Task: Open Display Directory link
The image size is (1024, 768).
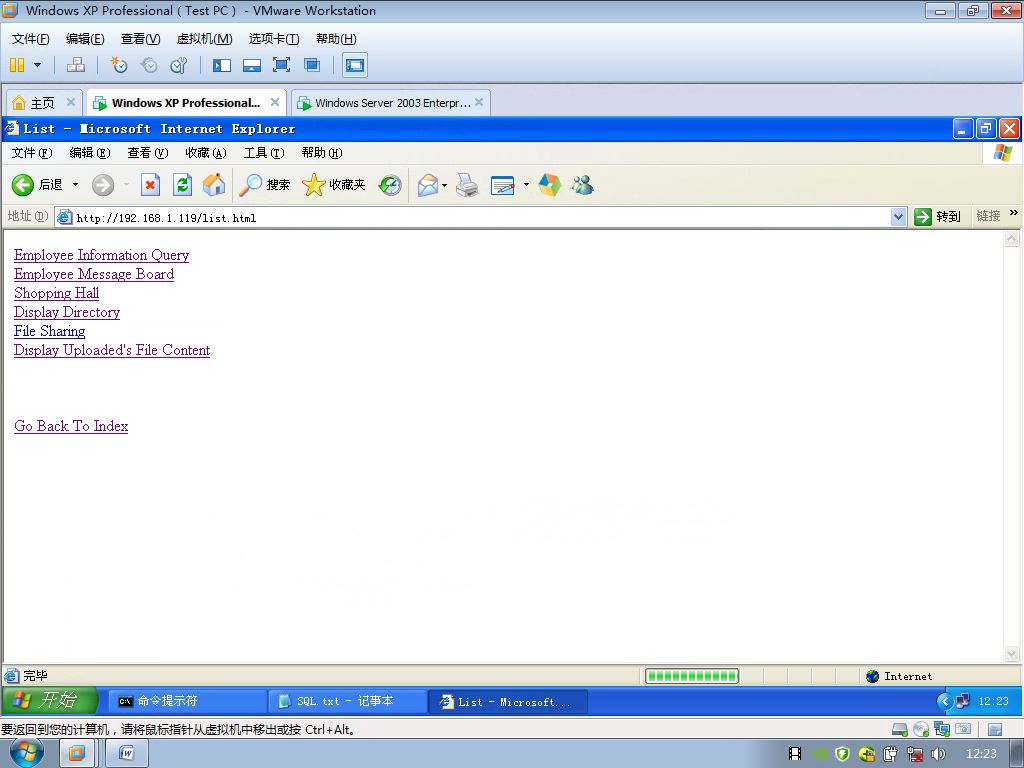Action: (x=67, y=312)
